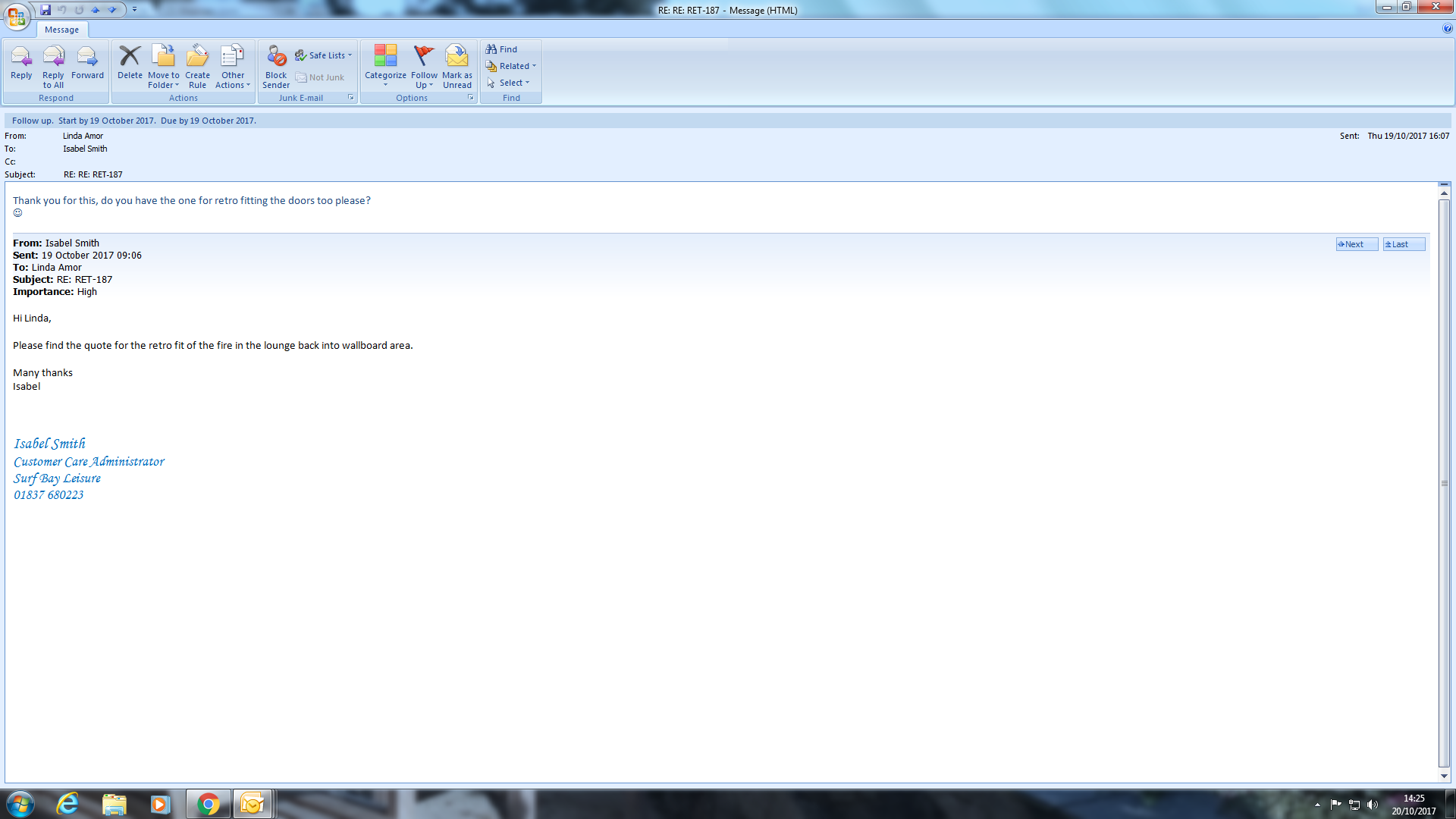Viewport: 1456px width, 819px height.
Task: Jump to Next message part button
Action: tap(1356, 244)
